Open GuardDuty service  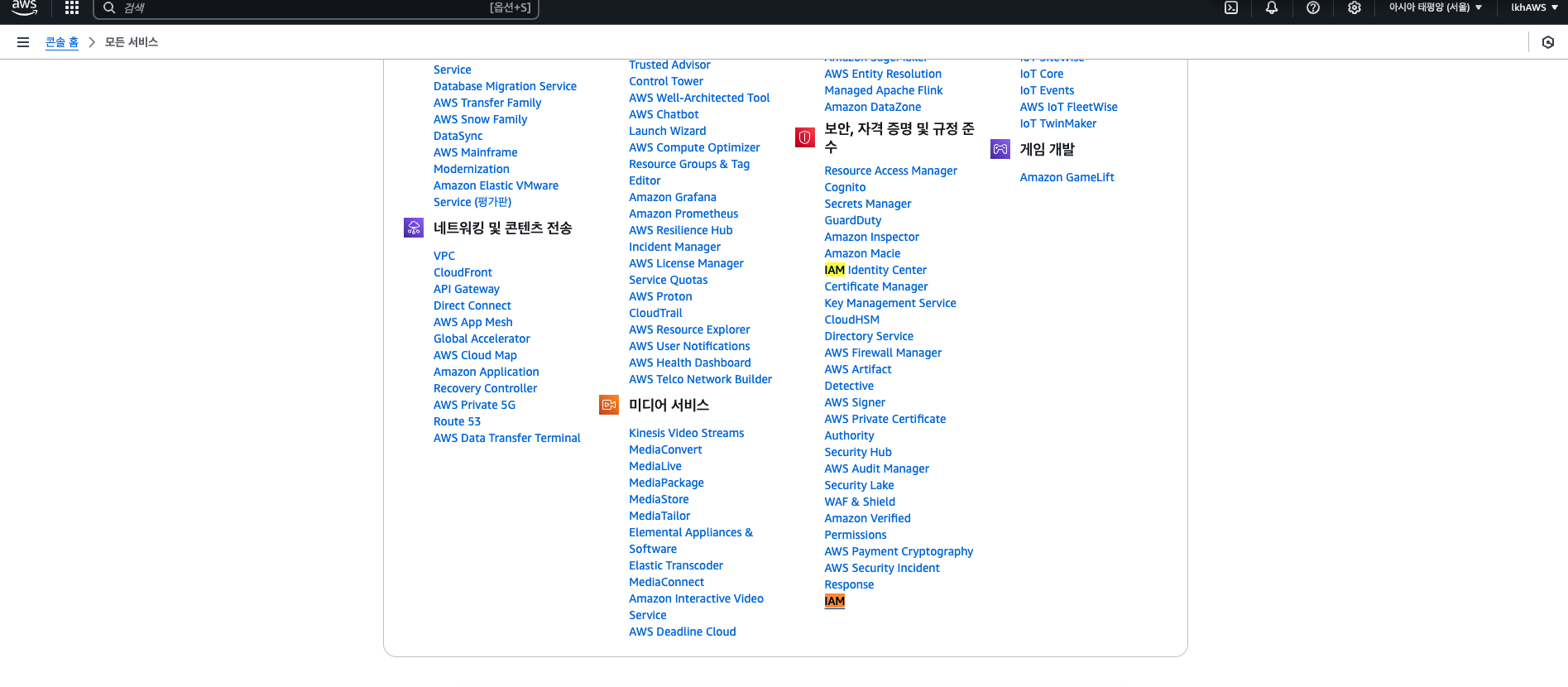click(852, 220)
